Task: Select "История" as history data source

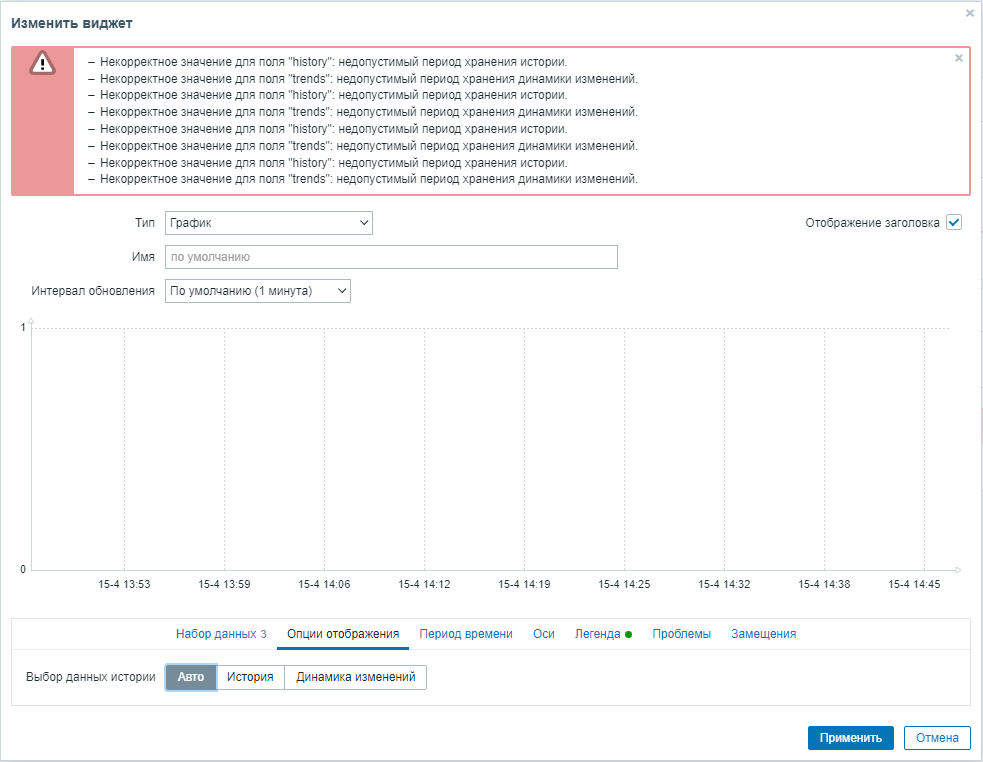Action: click(x=251, y=677)
